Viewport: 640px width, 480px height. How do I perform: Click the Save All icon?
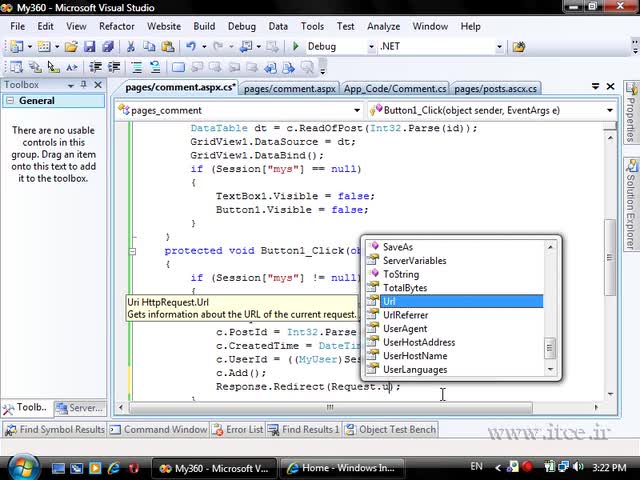pyautogui.click(x=107, y=47)
